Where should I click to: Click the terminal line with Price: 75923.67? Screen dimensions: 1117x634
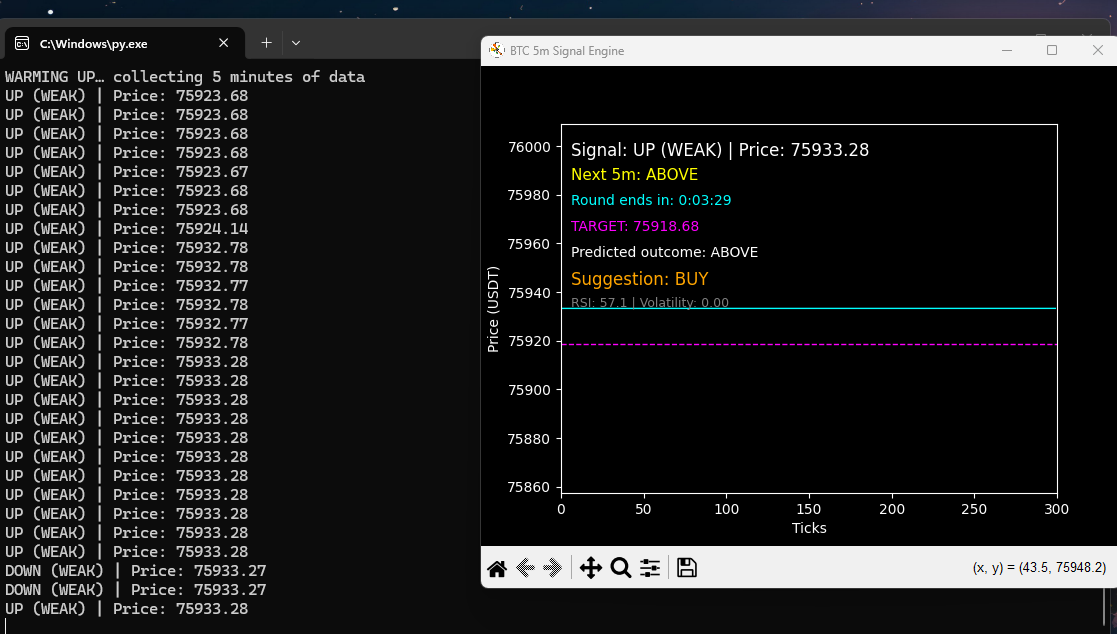pos(127,172)
